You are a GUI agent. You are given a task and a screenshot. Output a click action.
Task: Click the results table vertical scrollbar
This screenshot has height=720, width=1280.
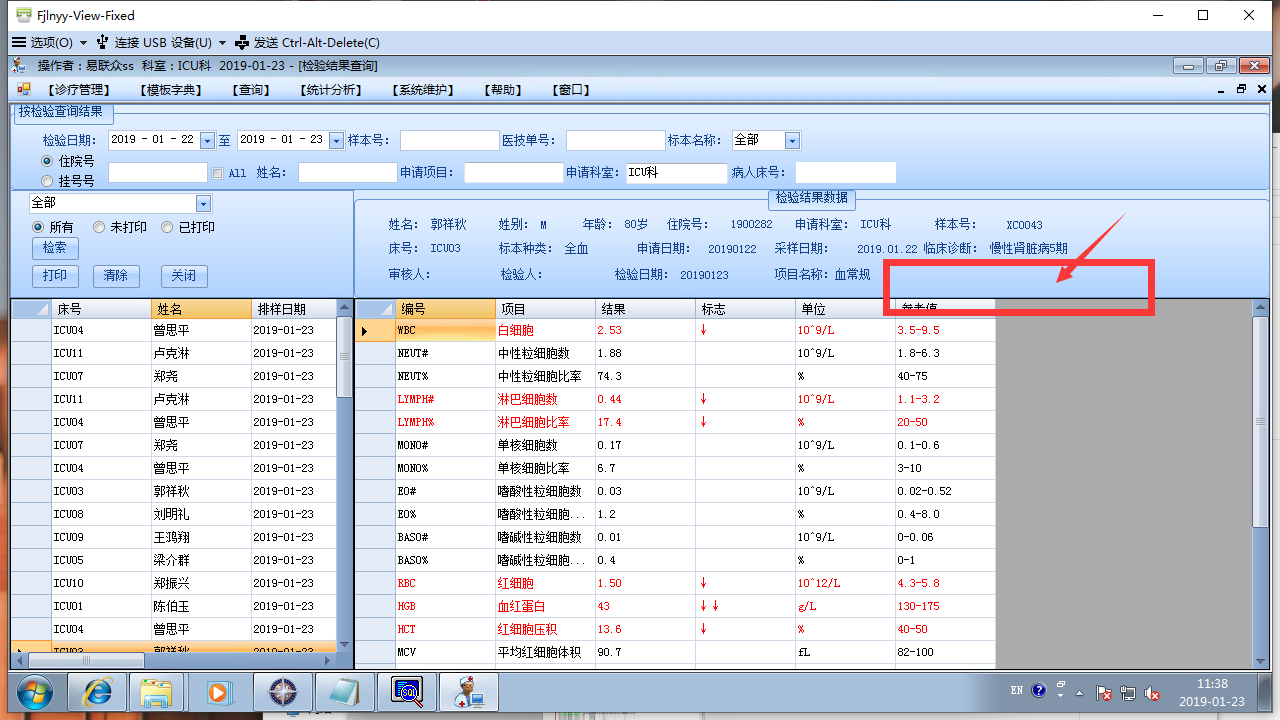coord(1260,482)
